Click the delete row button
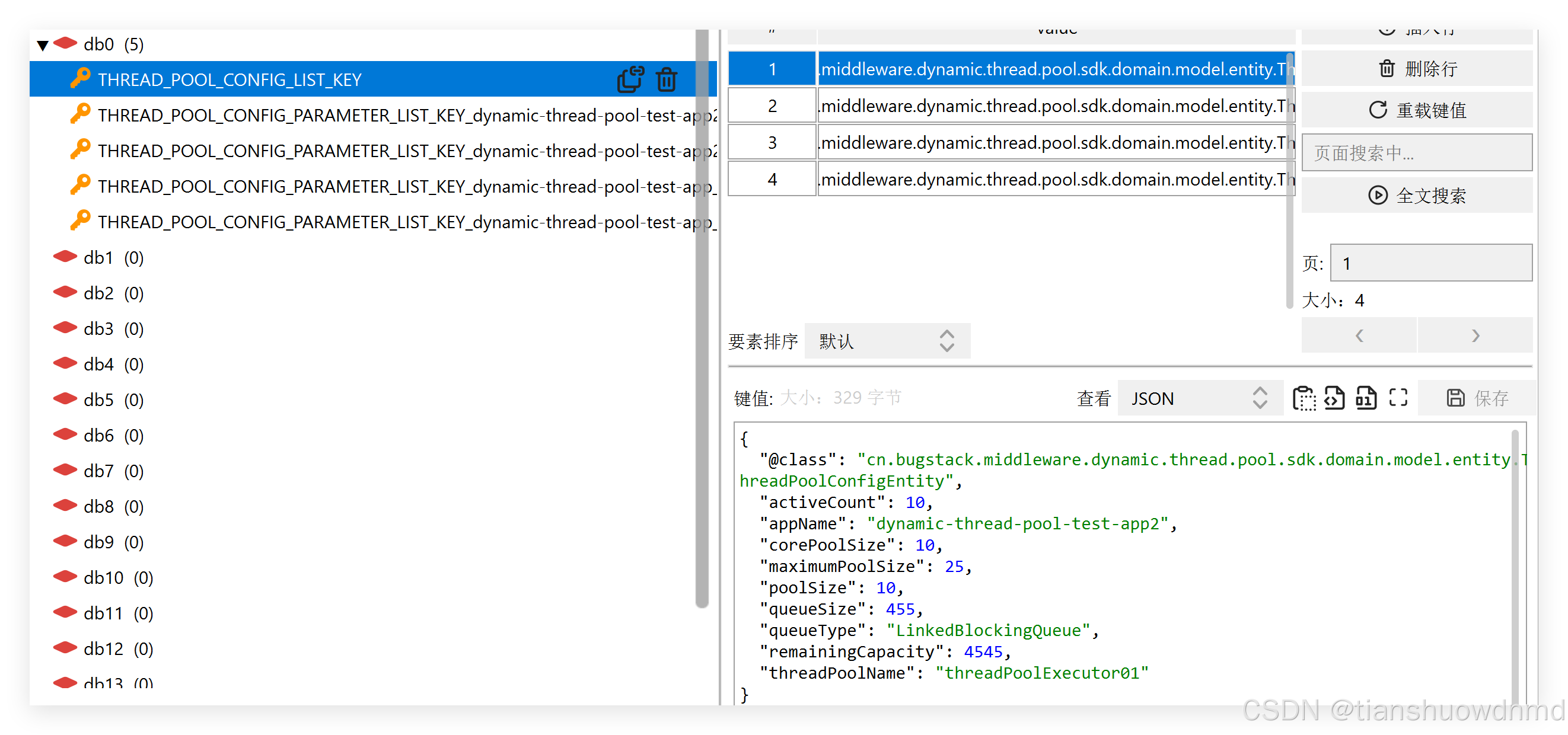The width and height of the screenshot is (1568, 735). click(x=1416, y=69)
